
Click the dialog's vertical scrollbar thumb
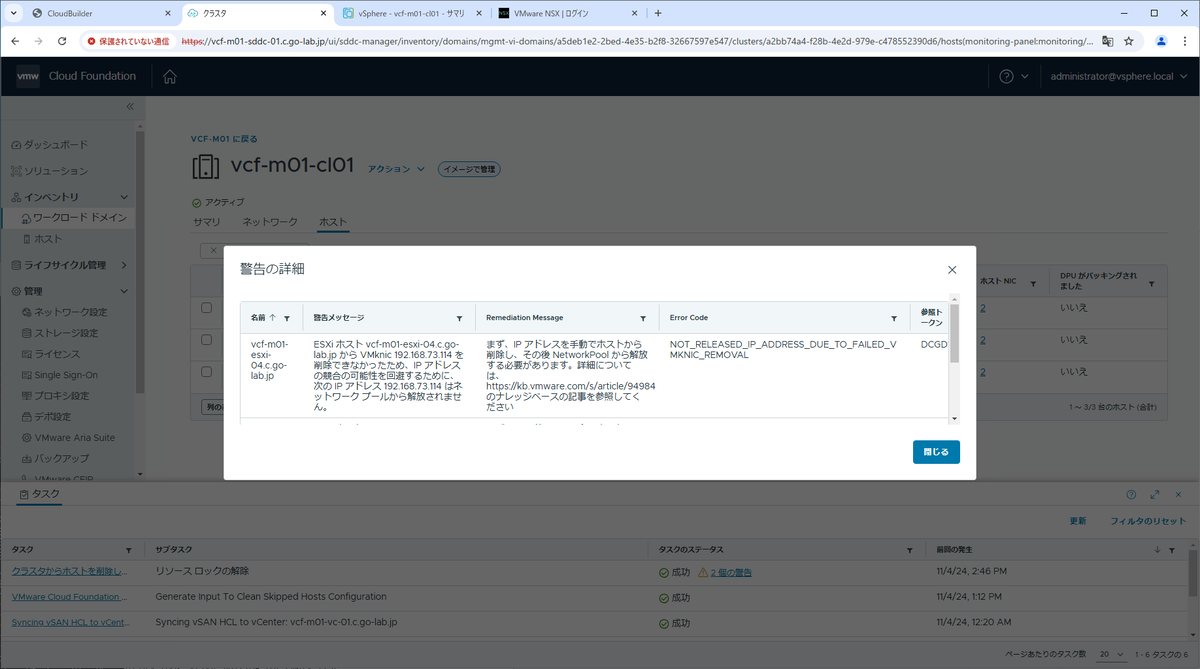(x=954, y=335)
